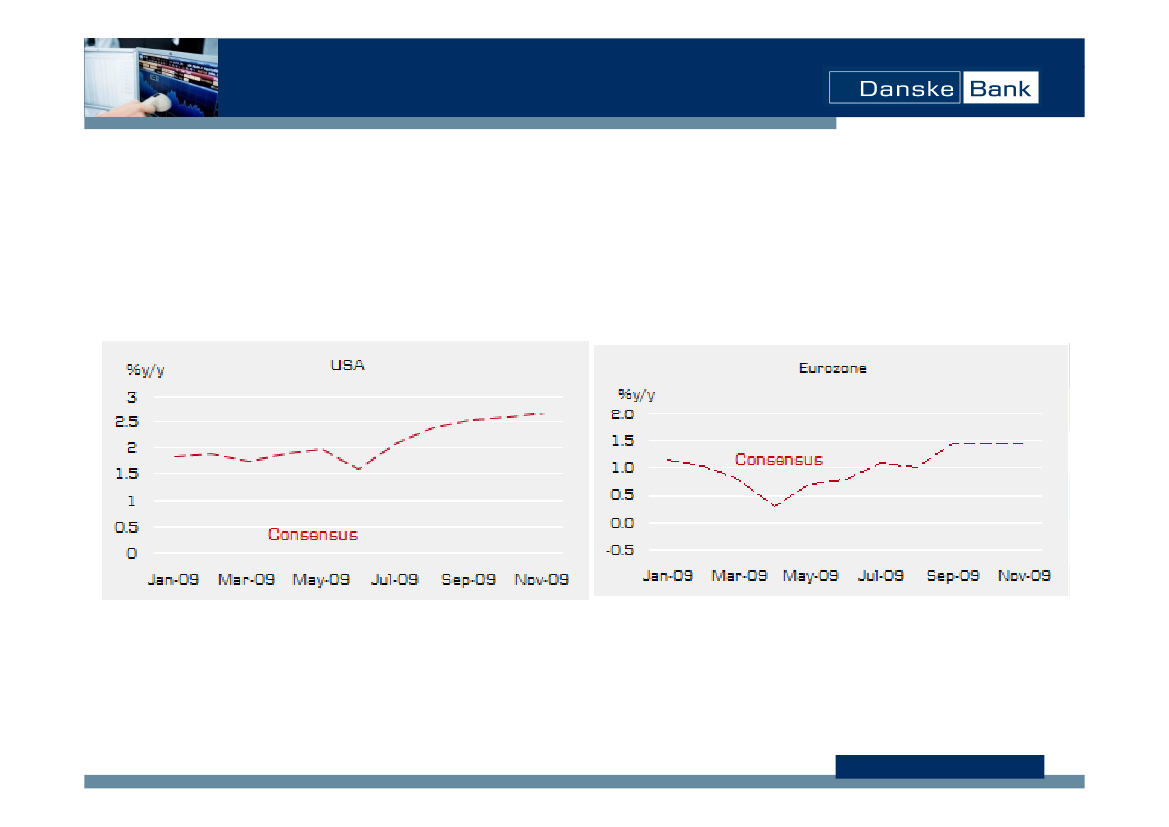This screenshot has height=827, width=1169.
Task: Click the %y/y axis label in Eurozone chart
Action: click(636, 394)
